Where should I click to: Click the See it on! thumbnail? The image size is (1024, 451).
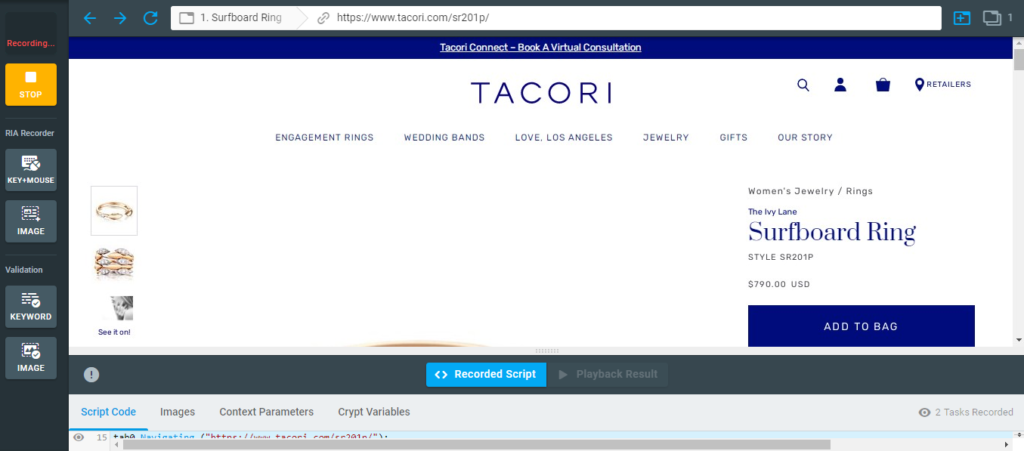(x=114, y=315)
